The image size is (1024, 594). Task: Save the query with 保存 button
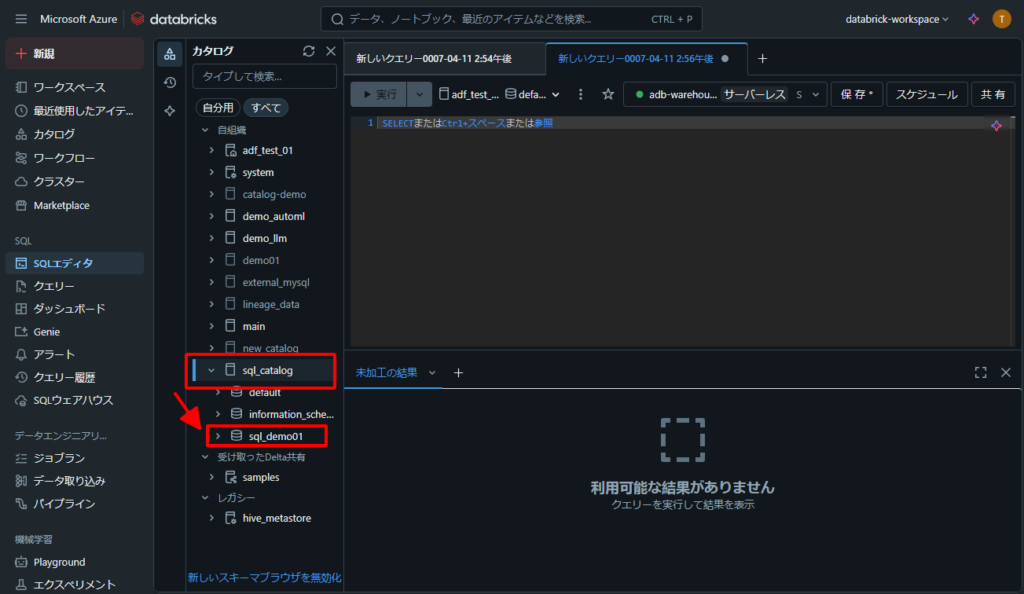[857, 95]
